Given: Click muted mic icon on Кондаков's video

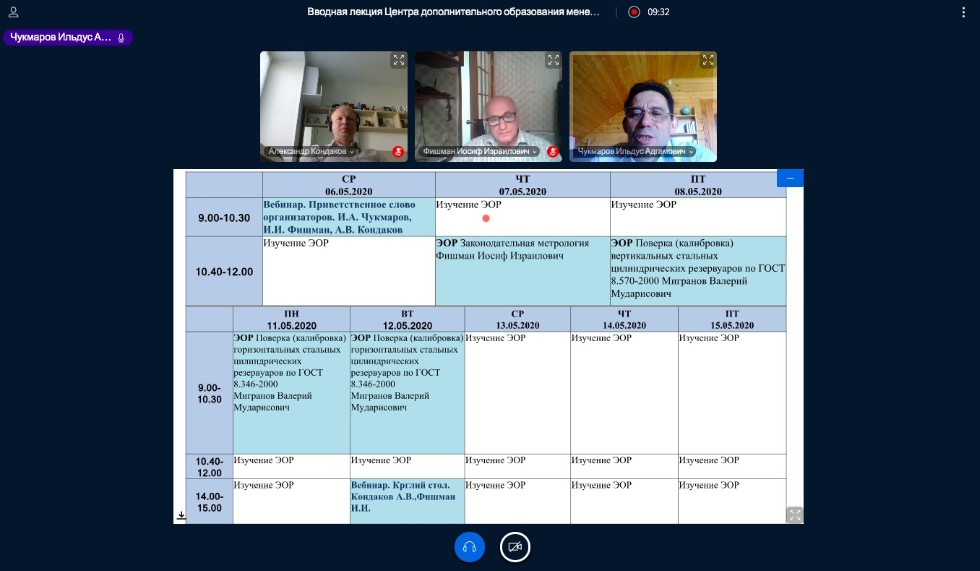Looking at the screenshot, I should click(x=398, y=152).
